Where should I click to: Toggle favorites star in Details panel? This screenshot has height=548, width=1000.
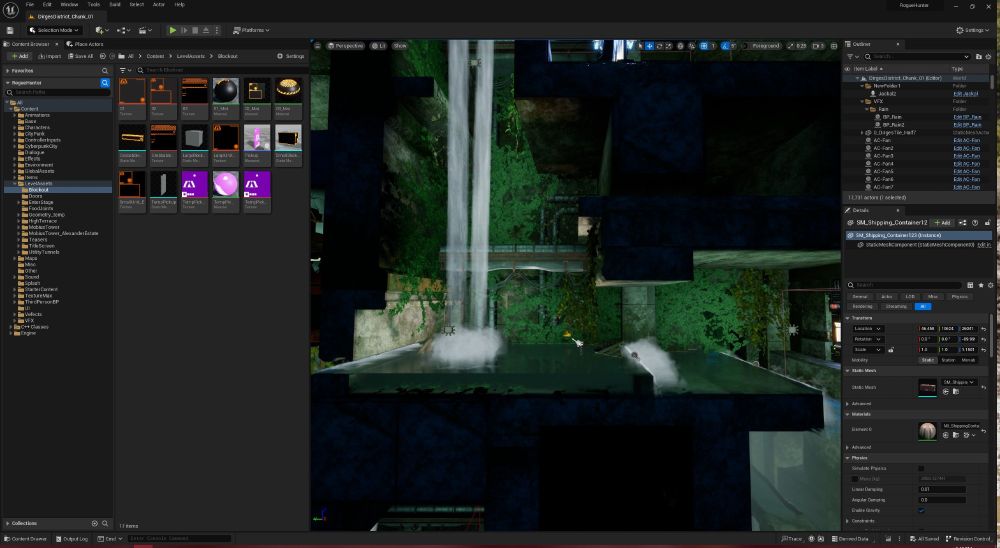point(981,285)
